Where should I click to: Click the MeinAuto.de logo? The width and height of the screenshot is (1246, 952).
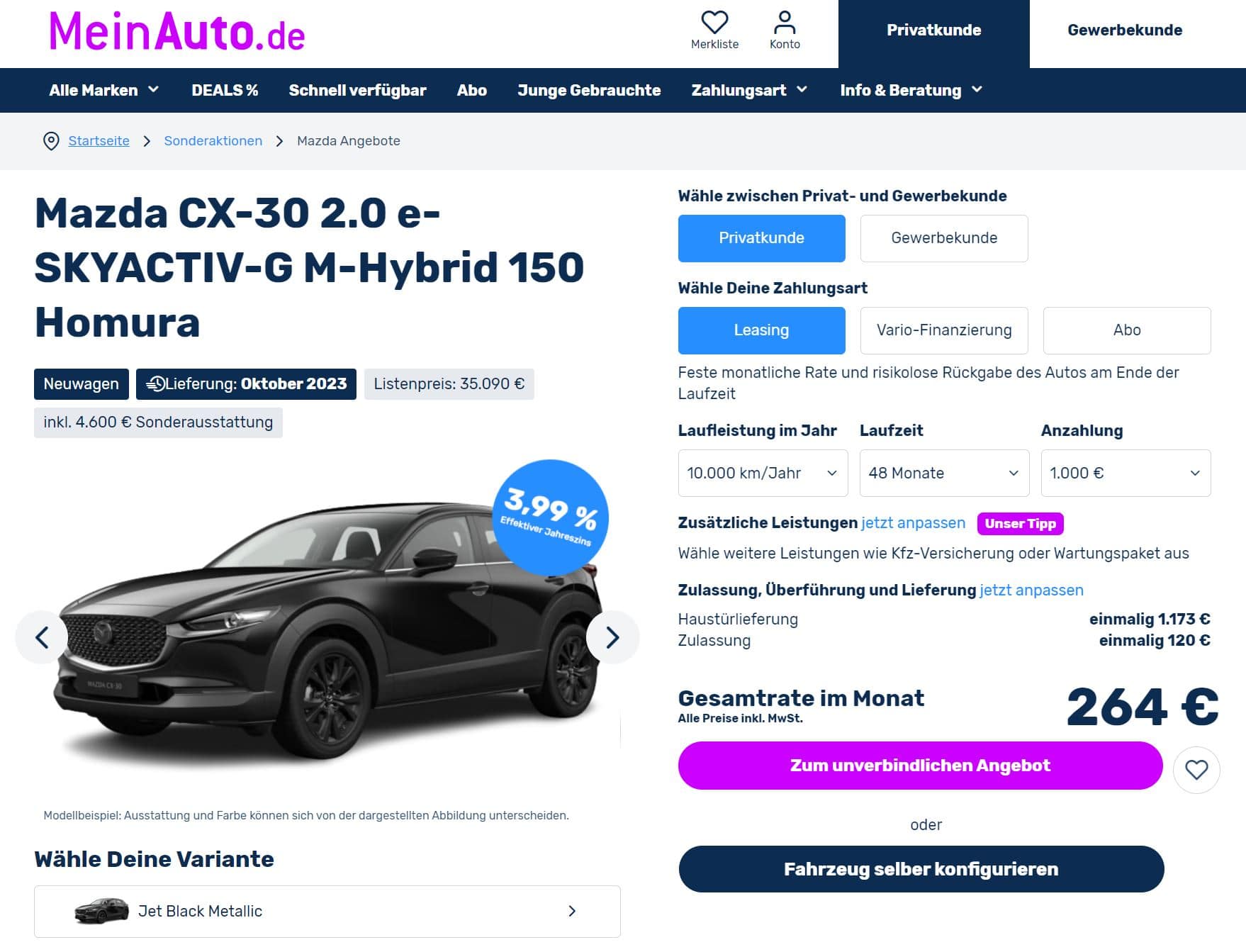coord(176,32)
